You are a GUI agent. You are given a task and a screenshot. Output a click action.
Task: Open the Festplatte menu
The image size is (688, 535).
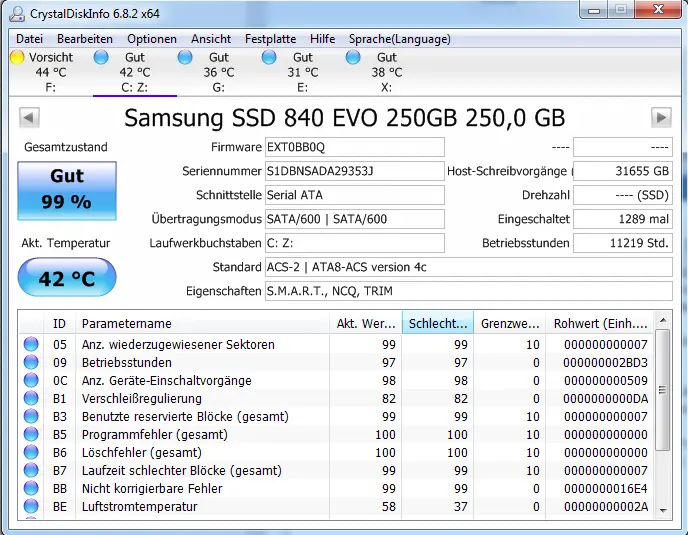click(271, 39)
